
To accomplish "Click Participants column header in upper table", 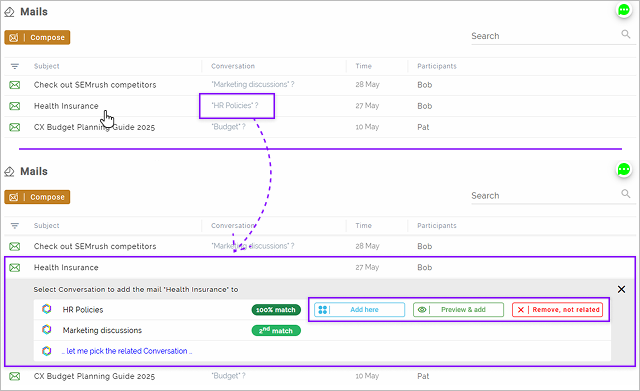I will click(437, 66).
